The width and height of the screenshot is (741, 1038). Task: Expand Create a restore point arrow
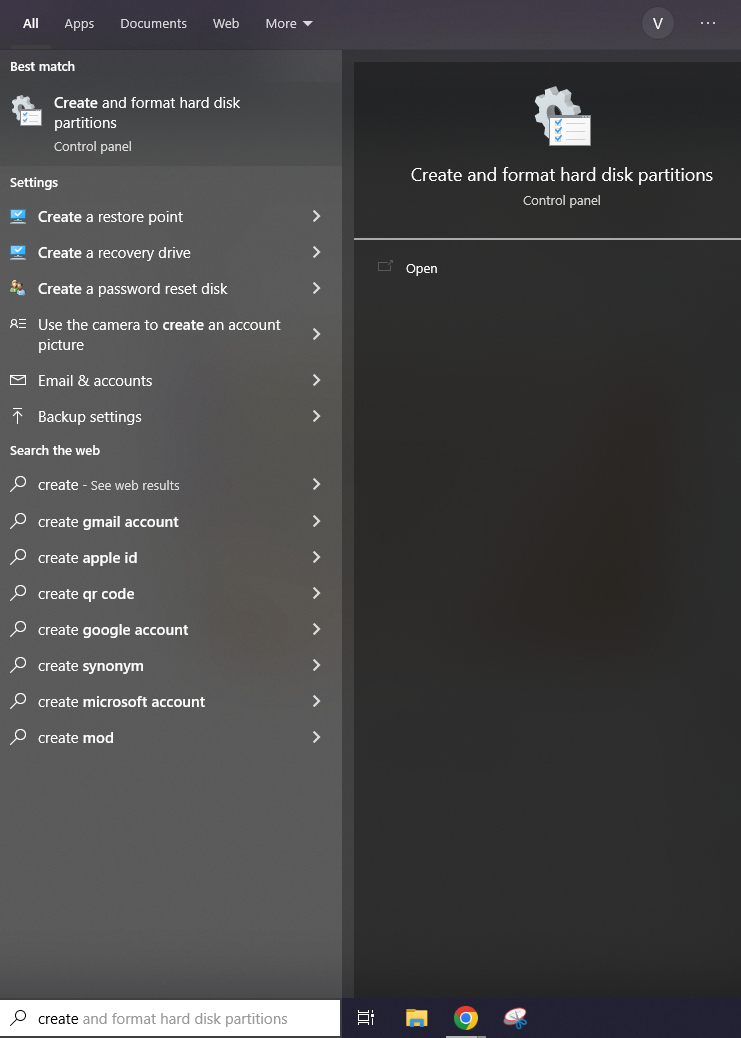(317, 216)
